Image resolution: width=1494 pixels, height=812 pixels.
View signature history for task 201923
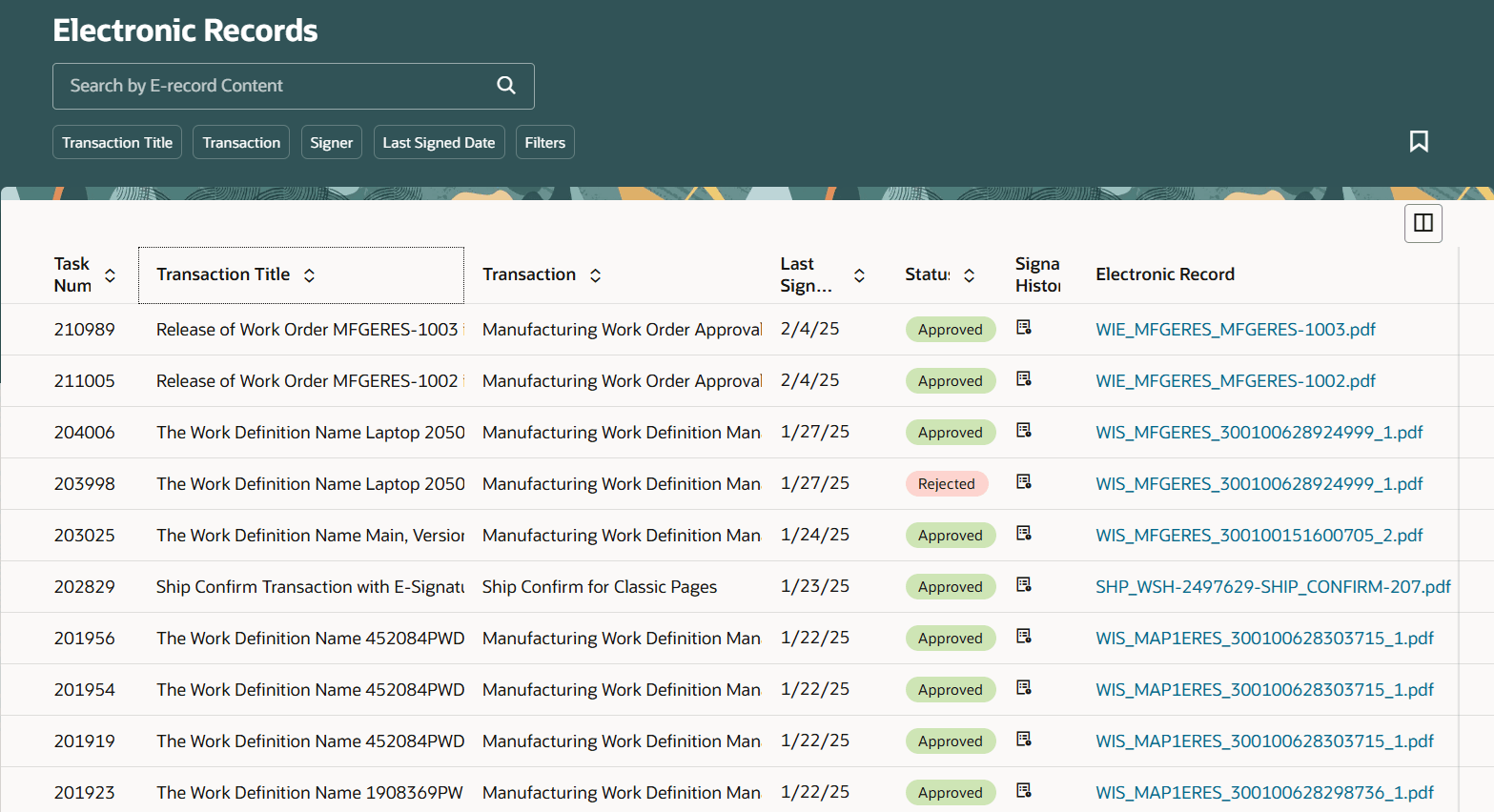pyautogui.click(x=1024, y=790)
